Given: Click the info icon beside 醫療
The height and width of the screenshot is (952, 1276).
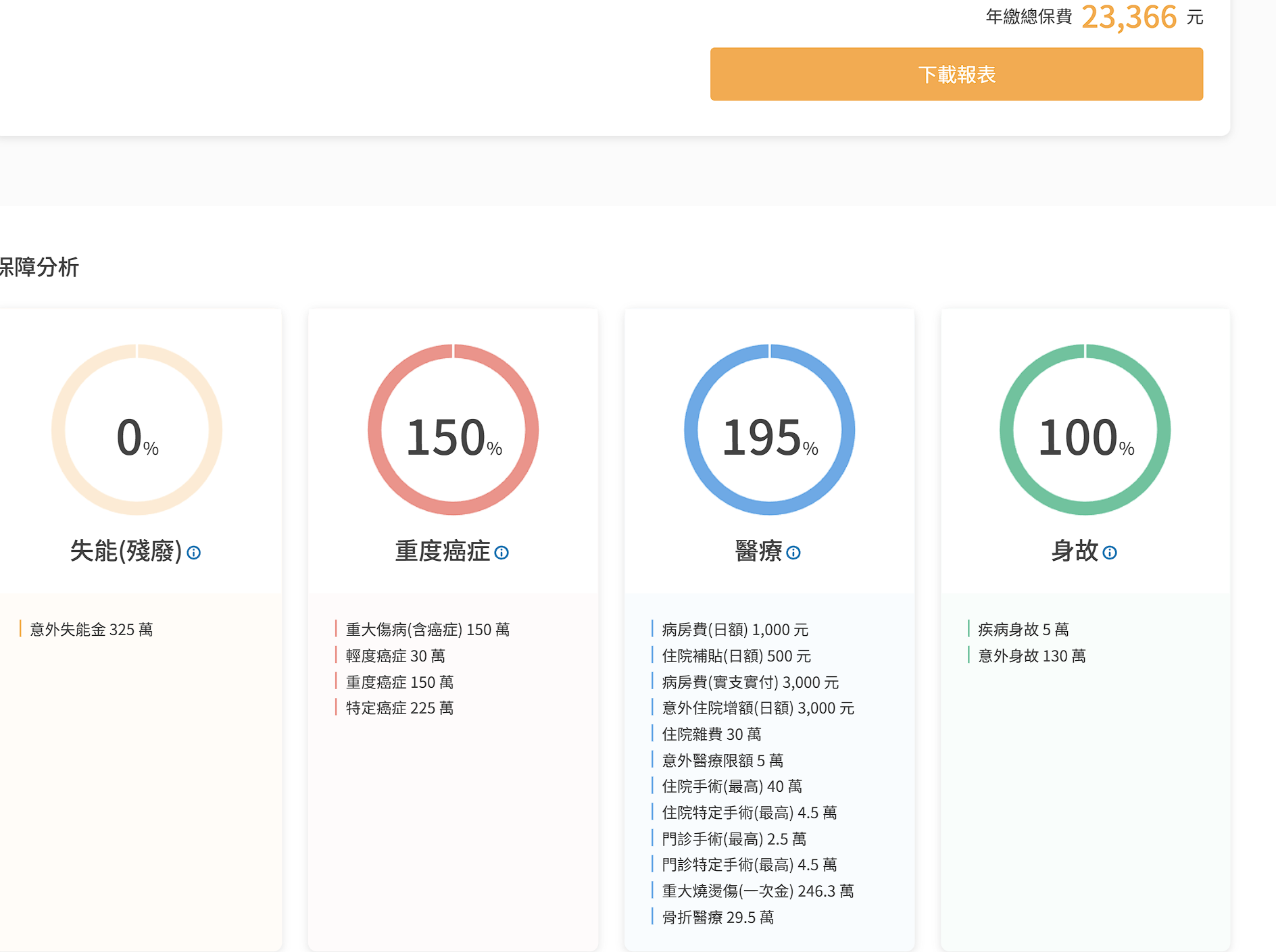Looking at the screenshot, I should point(793,553).
